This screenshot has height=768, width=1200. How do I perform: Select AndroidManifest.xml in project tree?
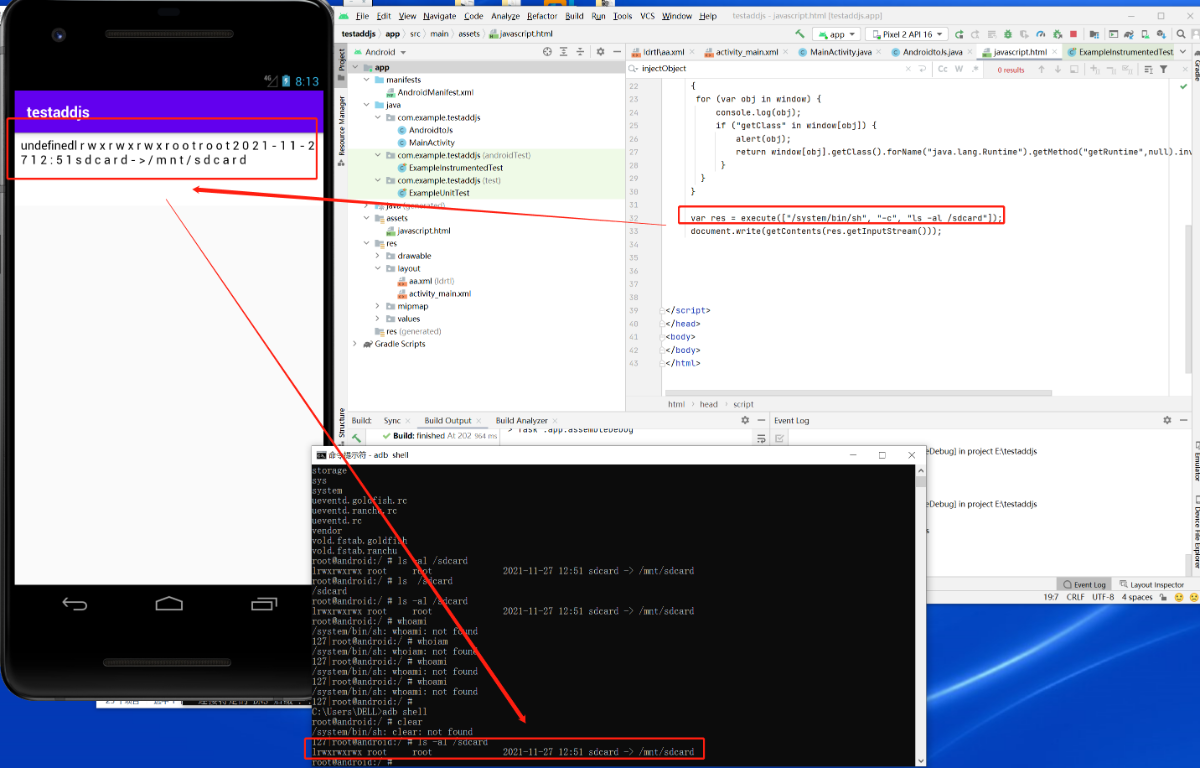(x=429, y=92)
